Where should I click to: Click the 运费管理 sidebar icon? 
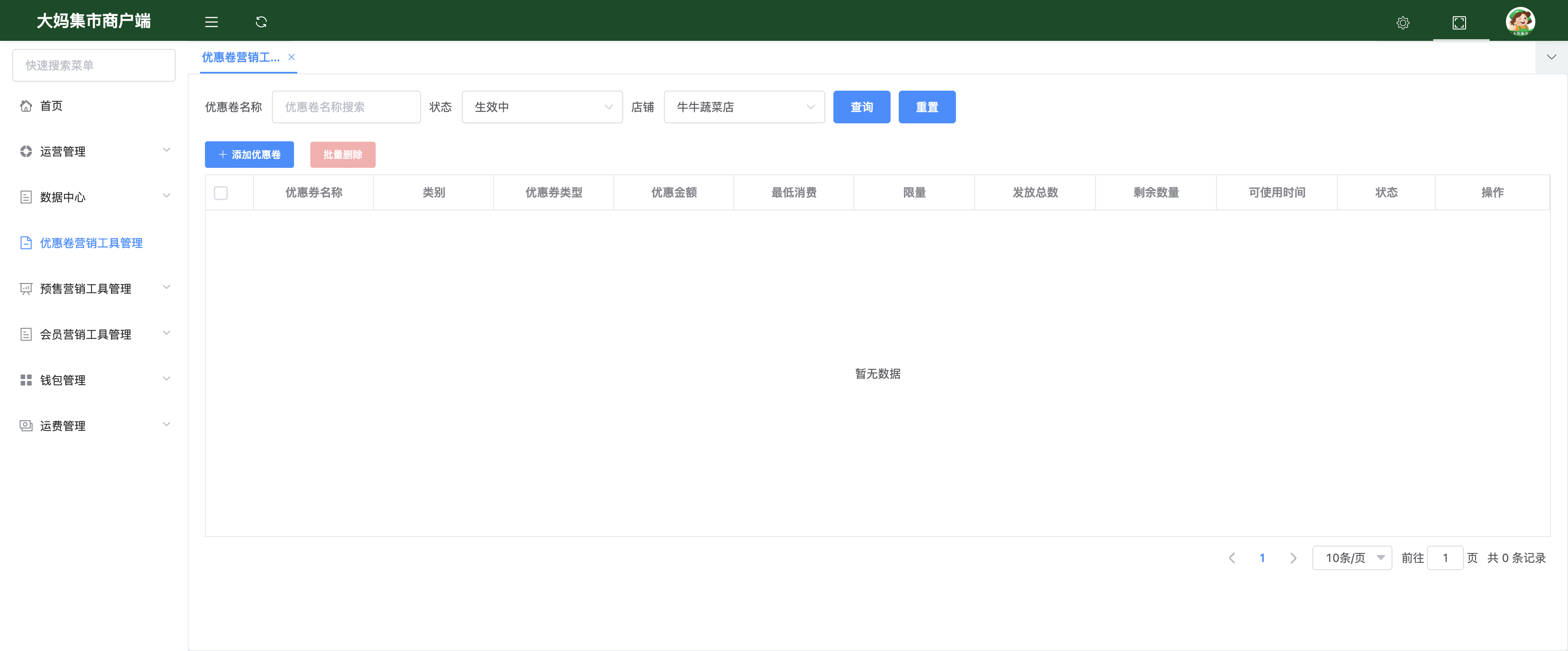pyautogui.click(x=26, y=426)
